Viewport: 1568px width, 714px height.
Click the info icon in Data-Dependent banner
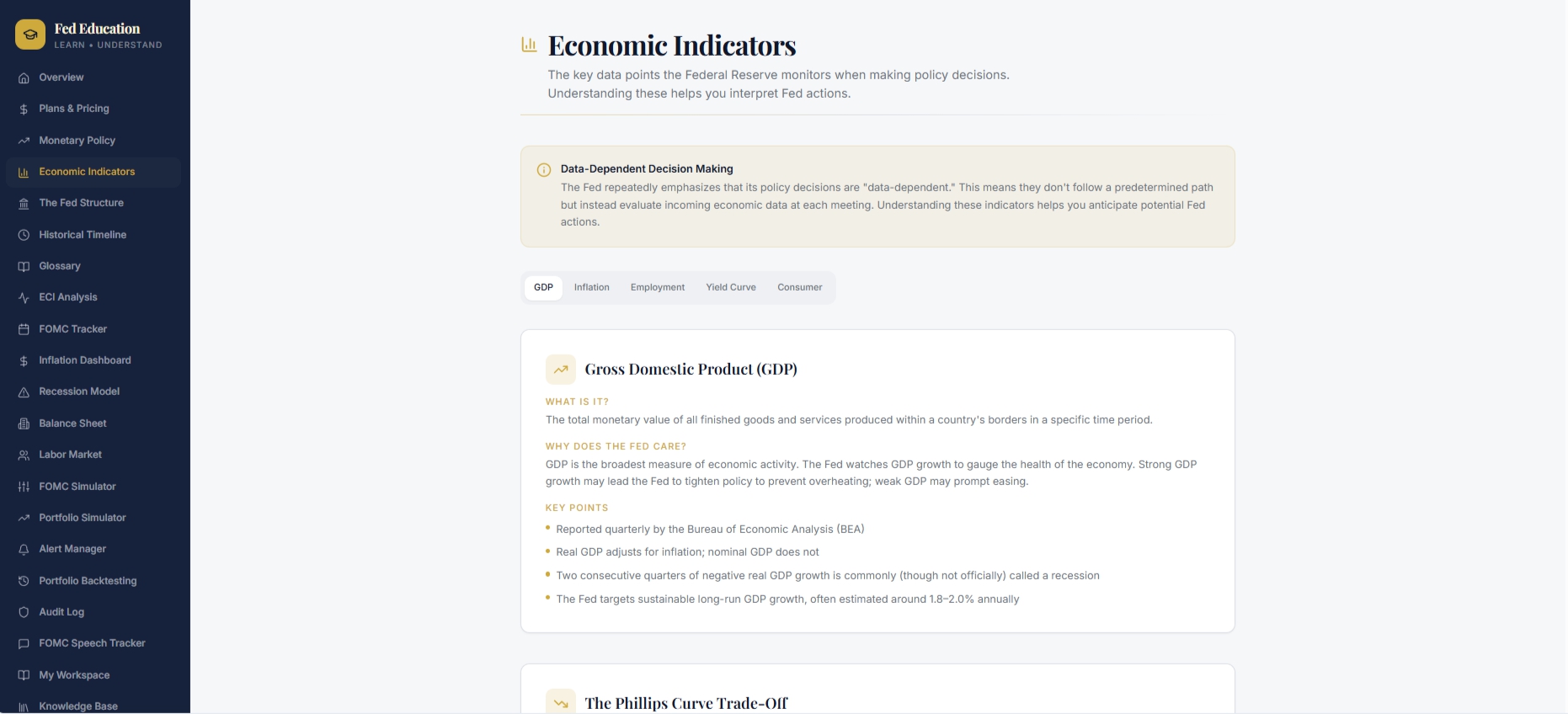(544, 170)
